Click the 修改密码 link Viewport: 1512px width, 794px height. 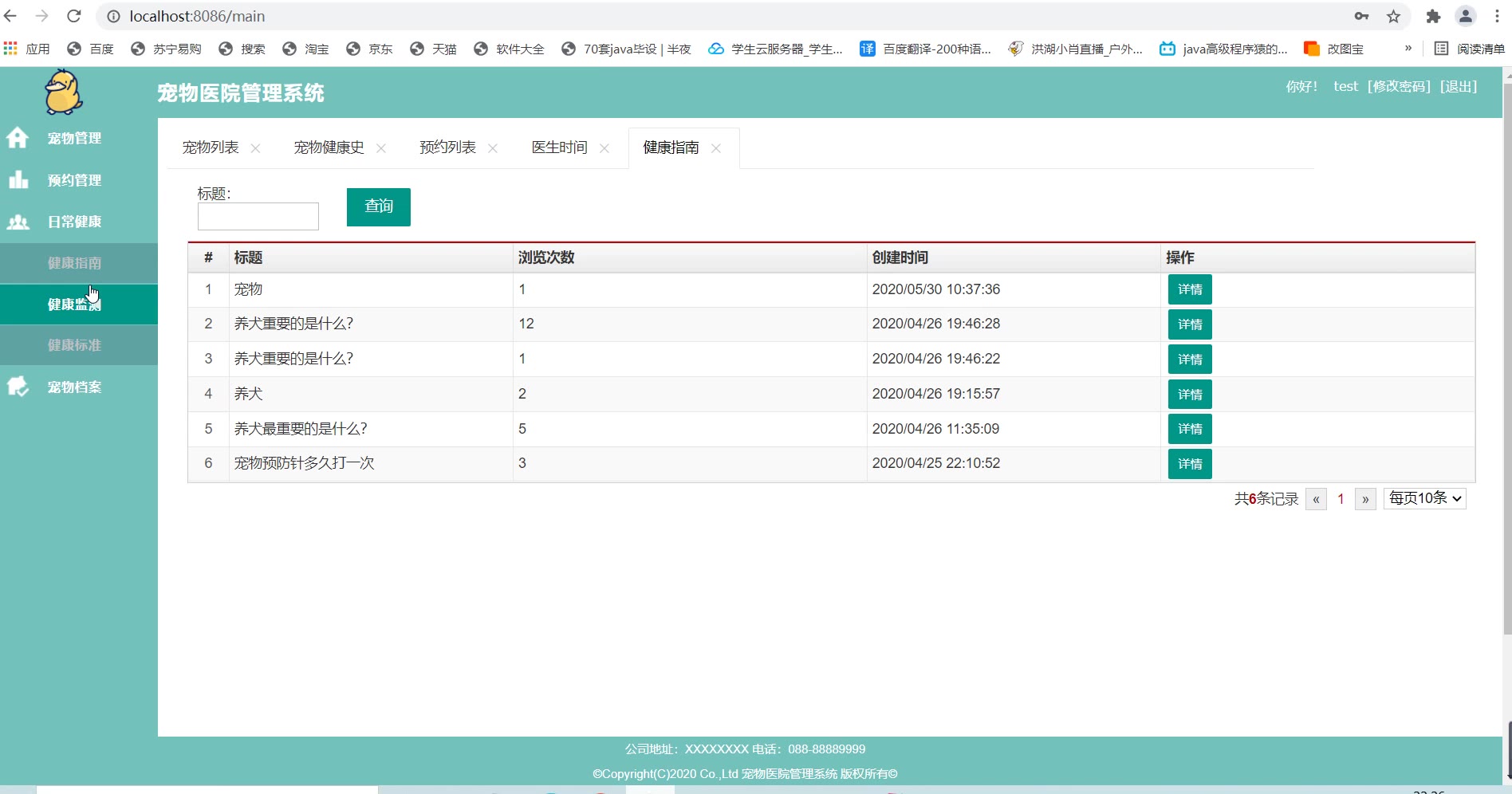[1399, 86]
